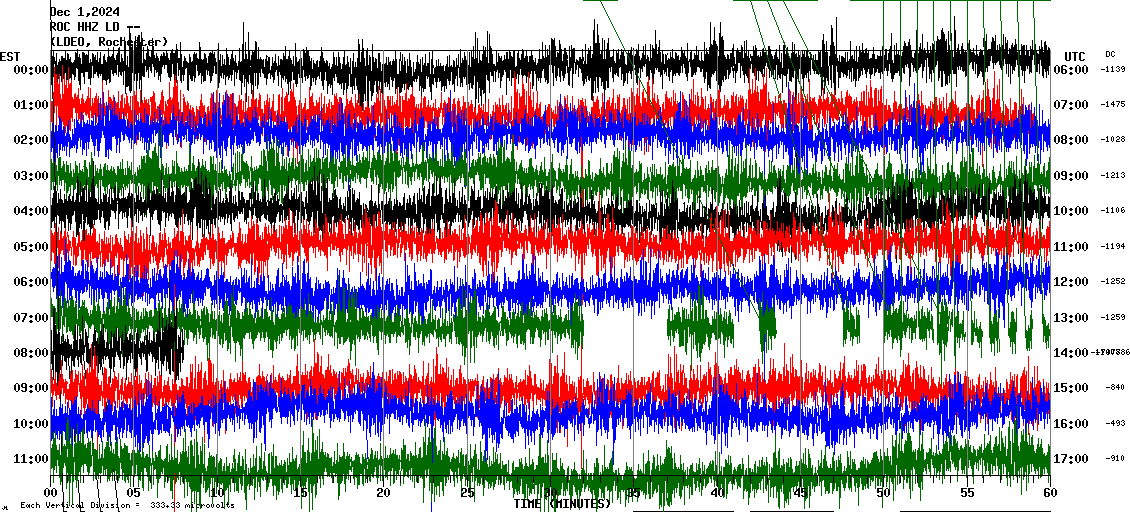Select the EST '05:00' row label
Viewport: 1130px width, 519px height.
tap(30, 247)
